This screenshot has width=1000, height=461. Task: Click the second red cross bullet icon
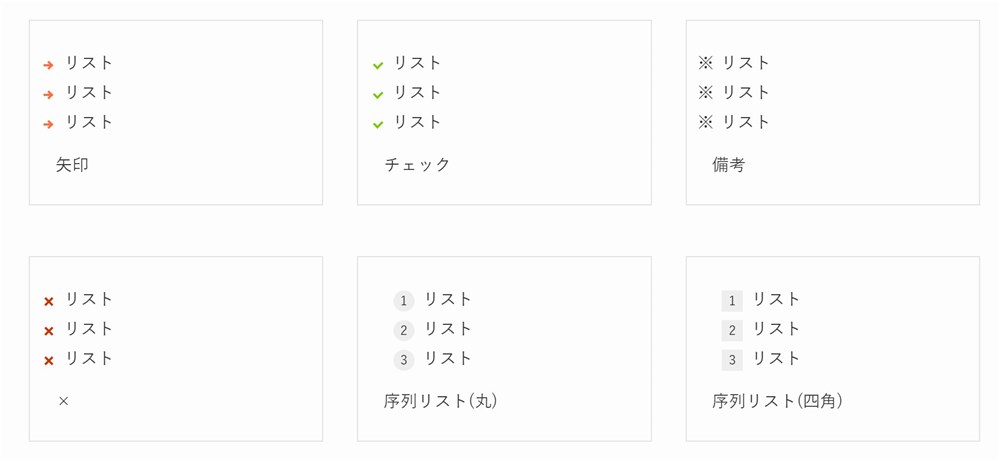coord(48,331)
